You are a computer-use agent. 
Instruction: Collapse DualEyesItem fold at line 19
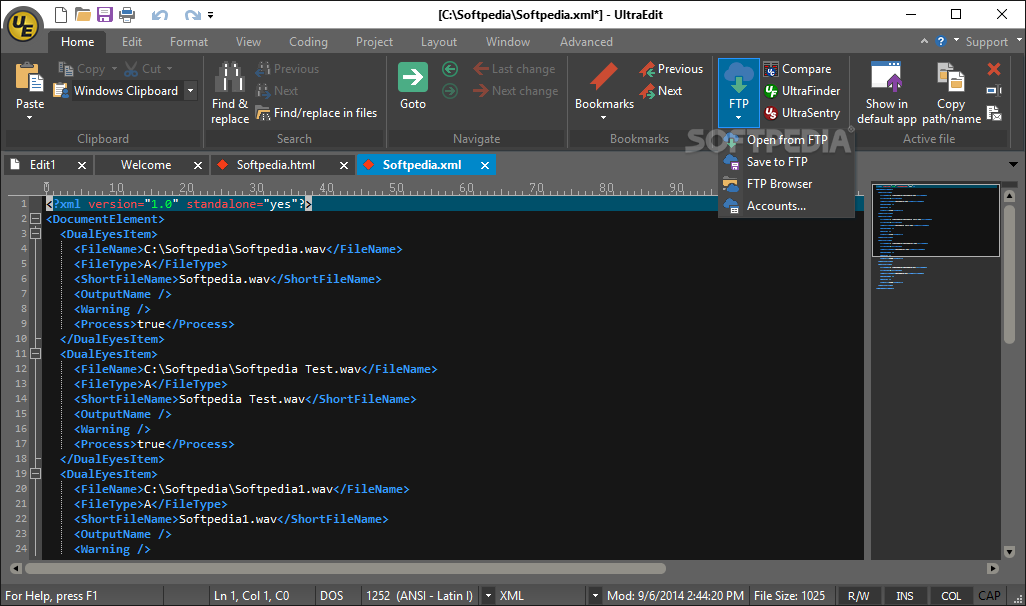pyautogui.click(x=35, y=474)
